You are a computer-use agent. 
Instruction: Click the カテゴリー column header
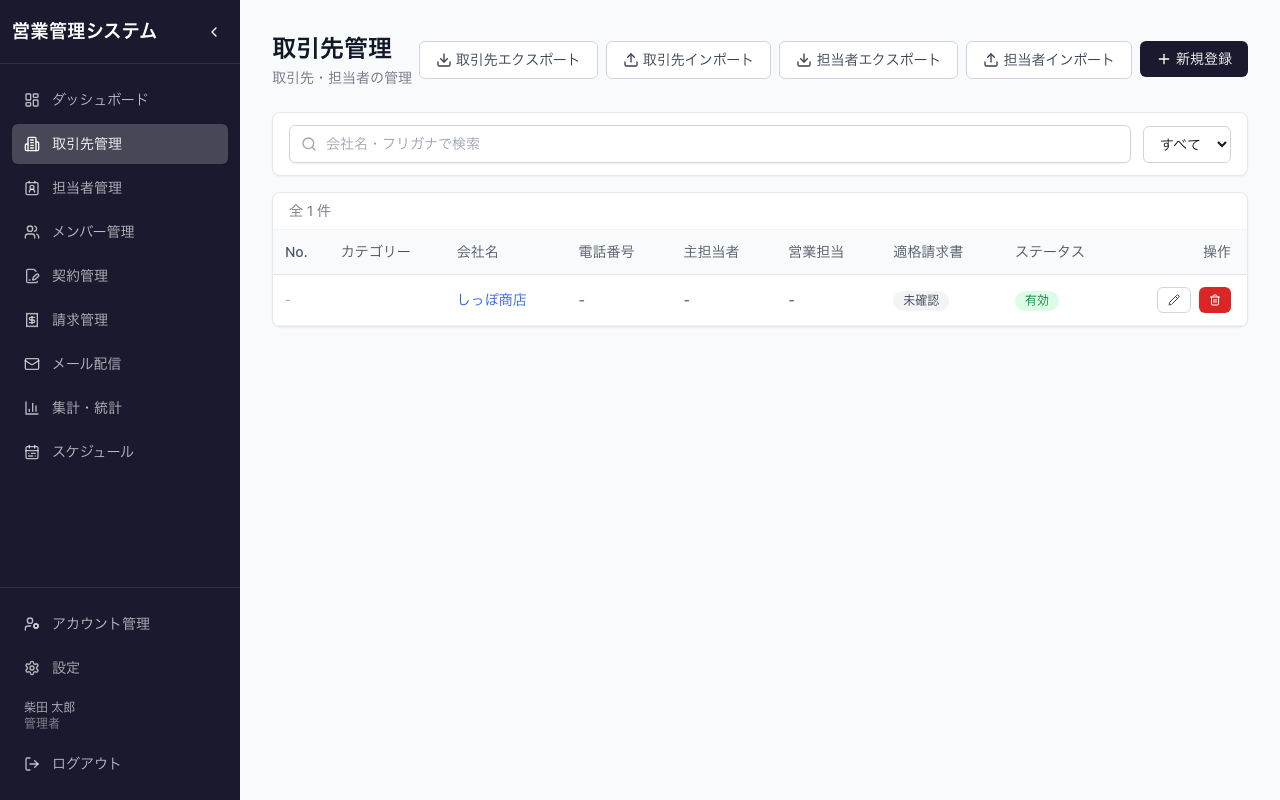[376, 252]
